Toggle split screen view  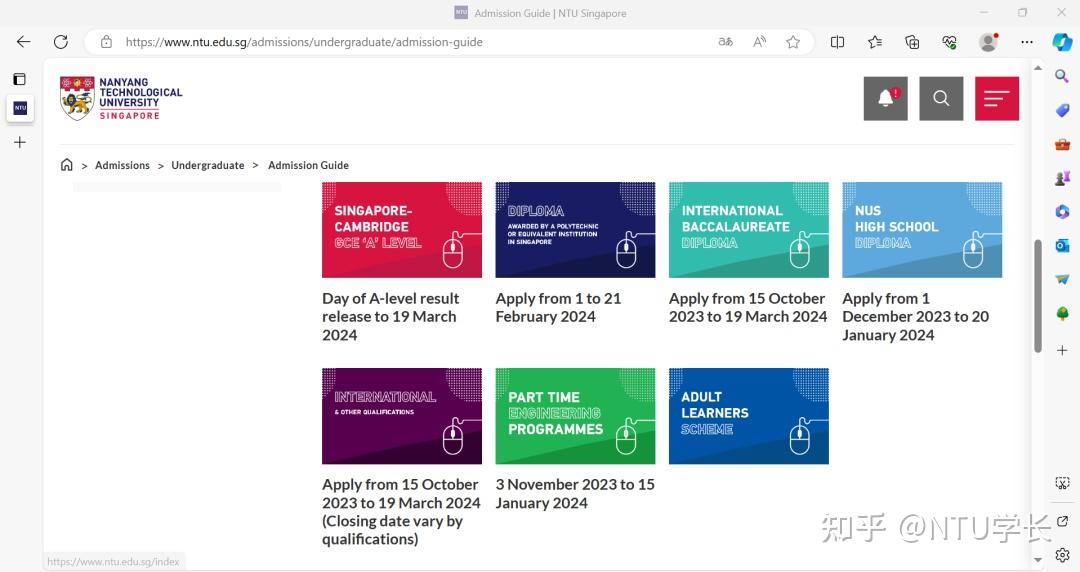[838, 42]
